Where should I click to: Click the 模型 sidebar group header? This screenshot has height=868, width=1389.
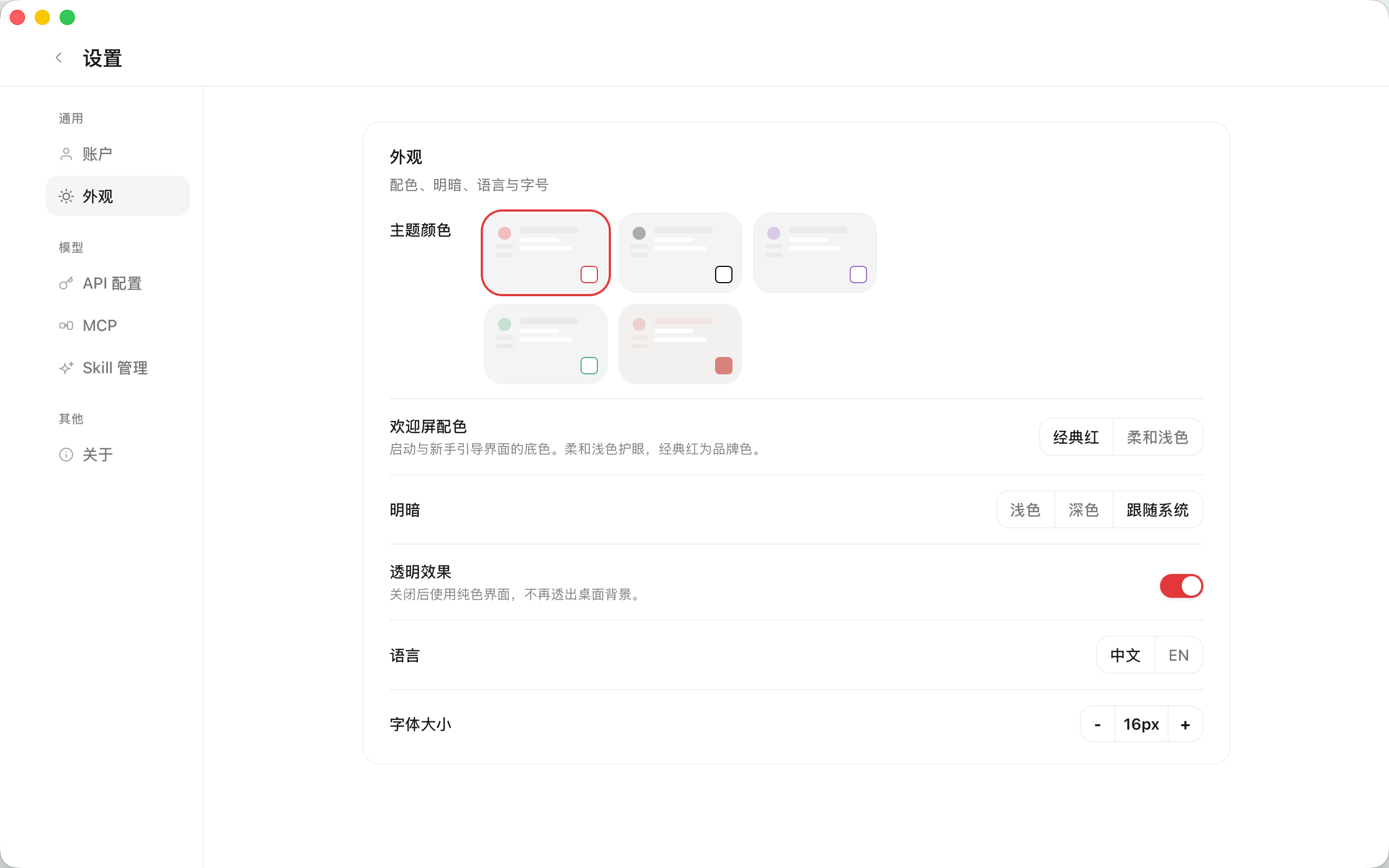tap(71, 247)
